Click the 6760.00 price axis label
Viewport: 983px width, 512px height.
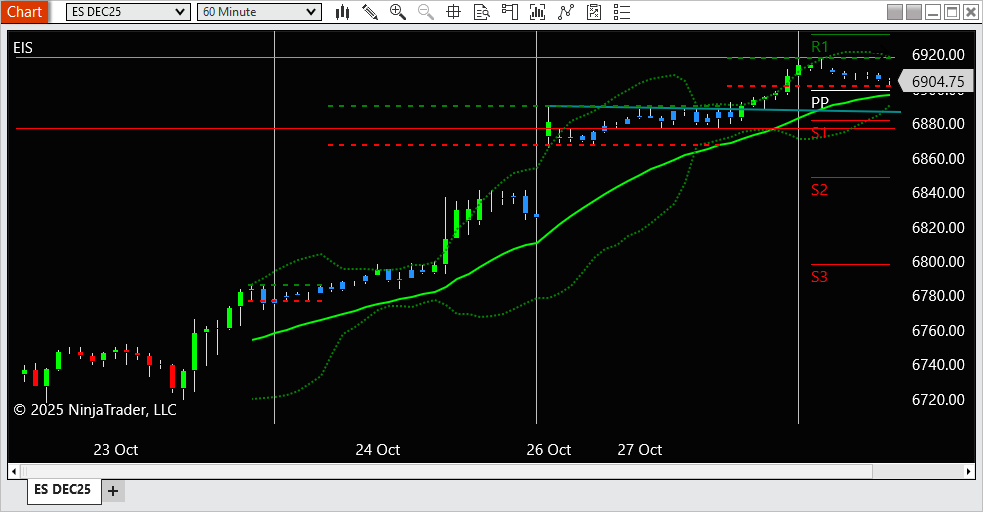(x=938, y=330)
